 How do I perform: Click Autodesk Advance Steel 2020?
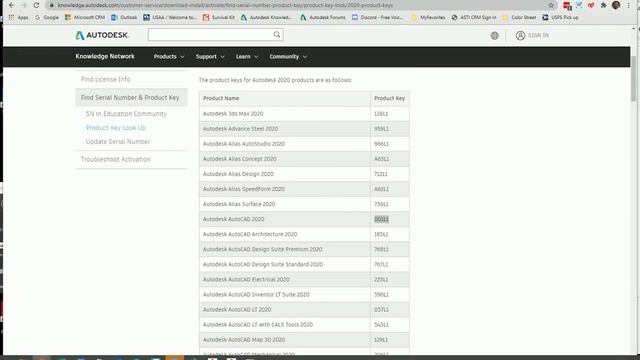tap(240, 129)
